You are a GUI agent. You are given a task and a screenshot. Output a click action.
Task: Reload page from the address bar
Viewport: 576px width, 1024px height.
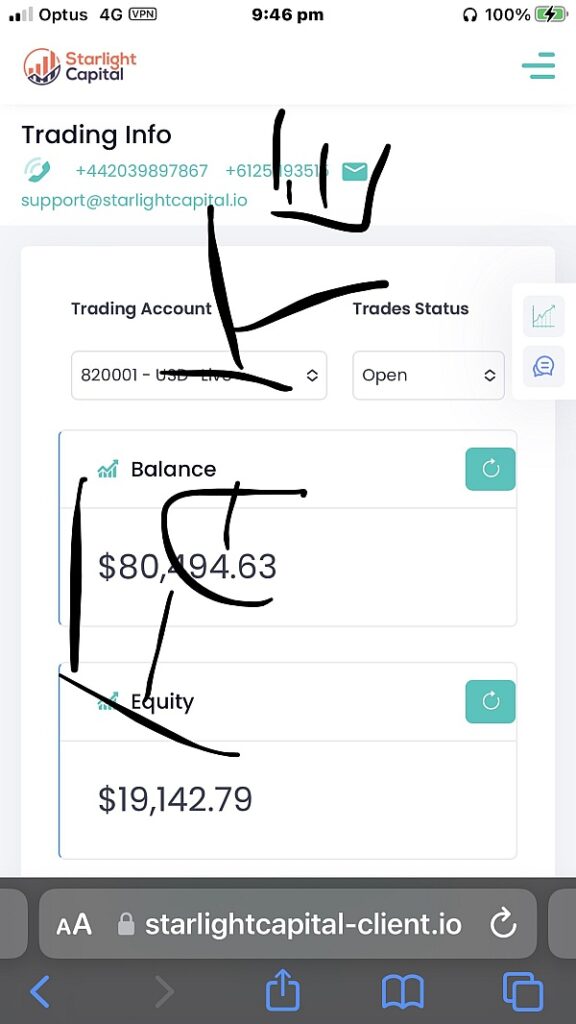tap(503, 924)
